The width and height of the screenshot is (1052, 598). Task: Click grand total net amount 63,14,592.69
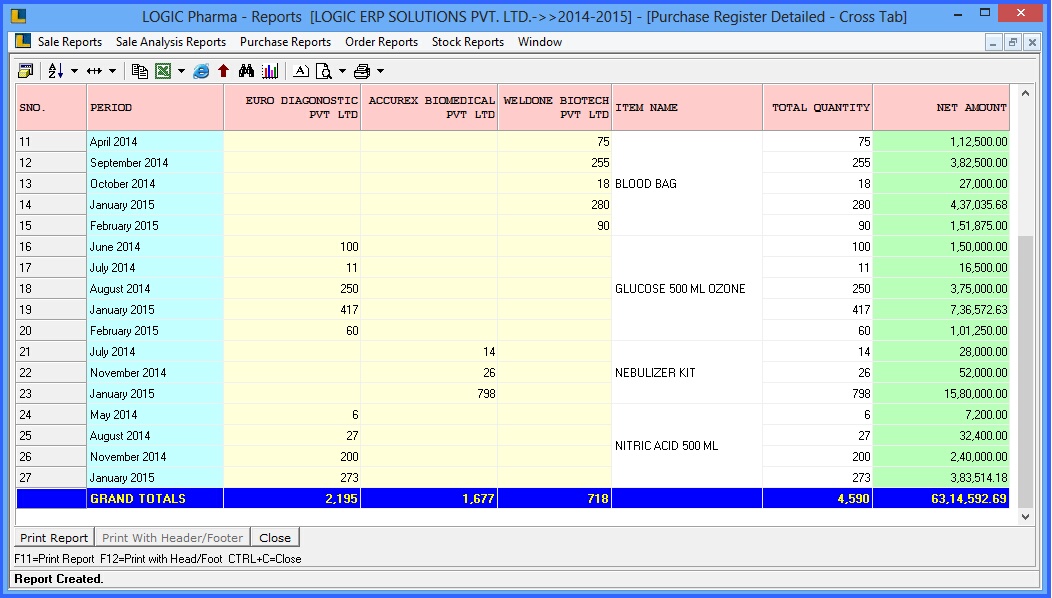pyautogui.click(x=941, y=498)
